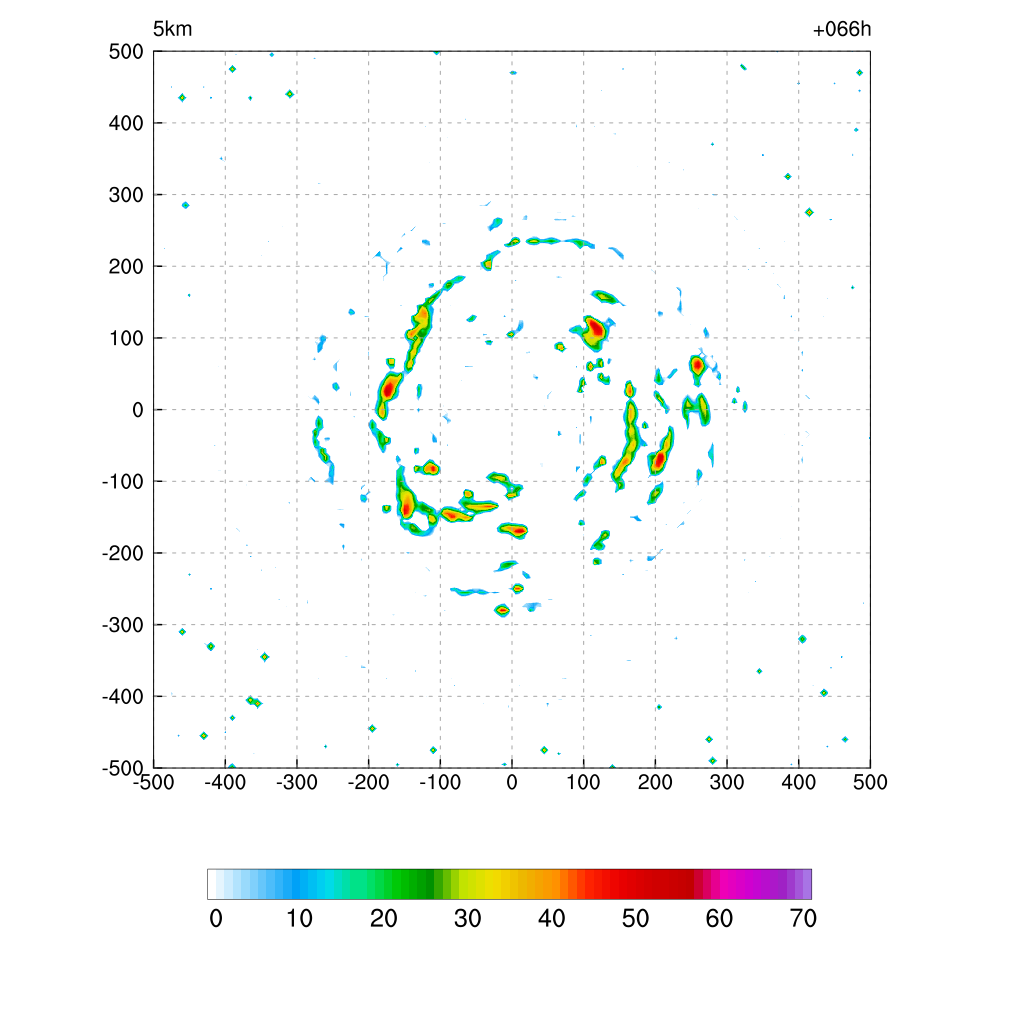Click the y-axis tick label "100"

(x=126, y=338)
